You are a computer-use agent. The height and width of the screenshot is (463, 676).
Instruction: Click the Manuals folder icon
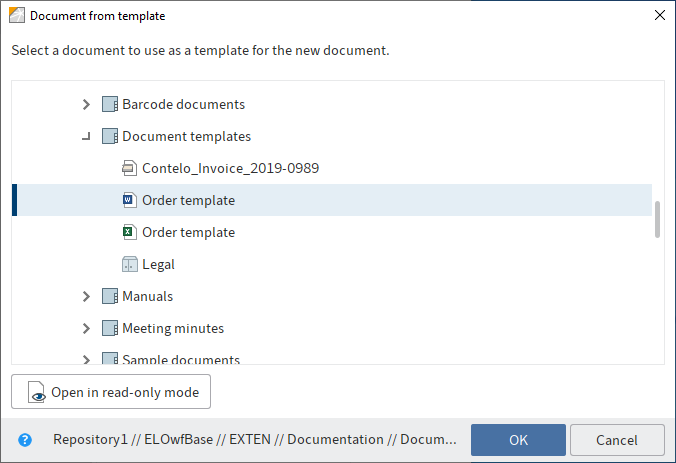pyautogui.click(x=109, y=296)
